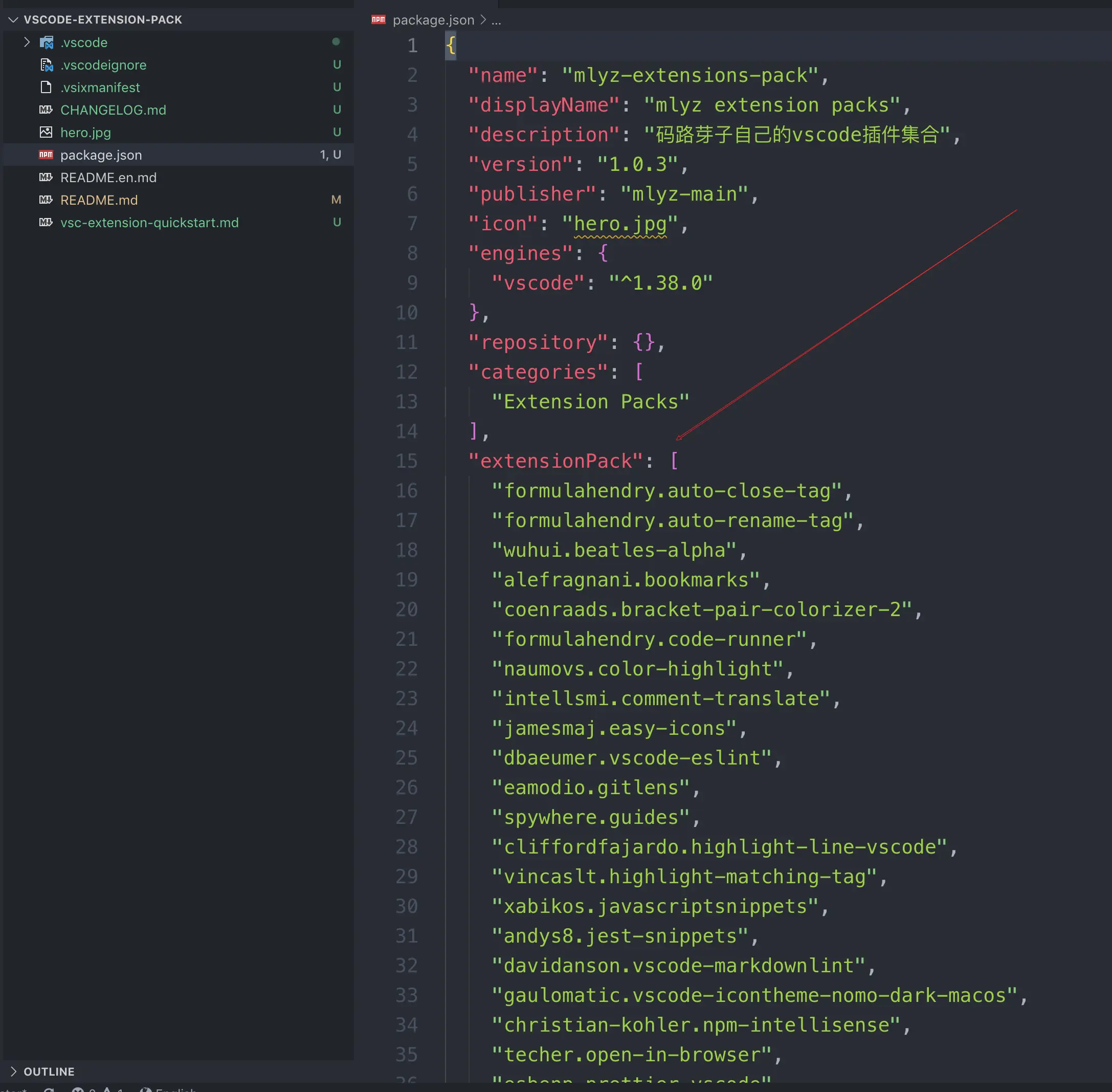This screenshot has width=1112, height=1092.
Task: Select vsc-extension-quickstart.md in file tree
Action: point(149,223)
